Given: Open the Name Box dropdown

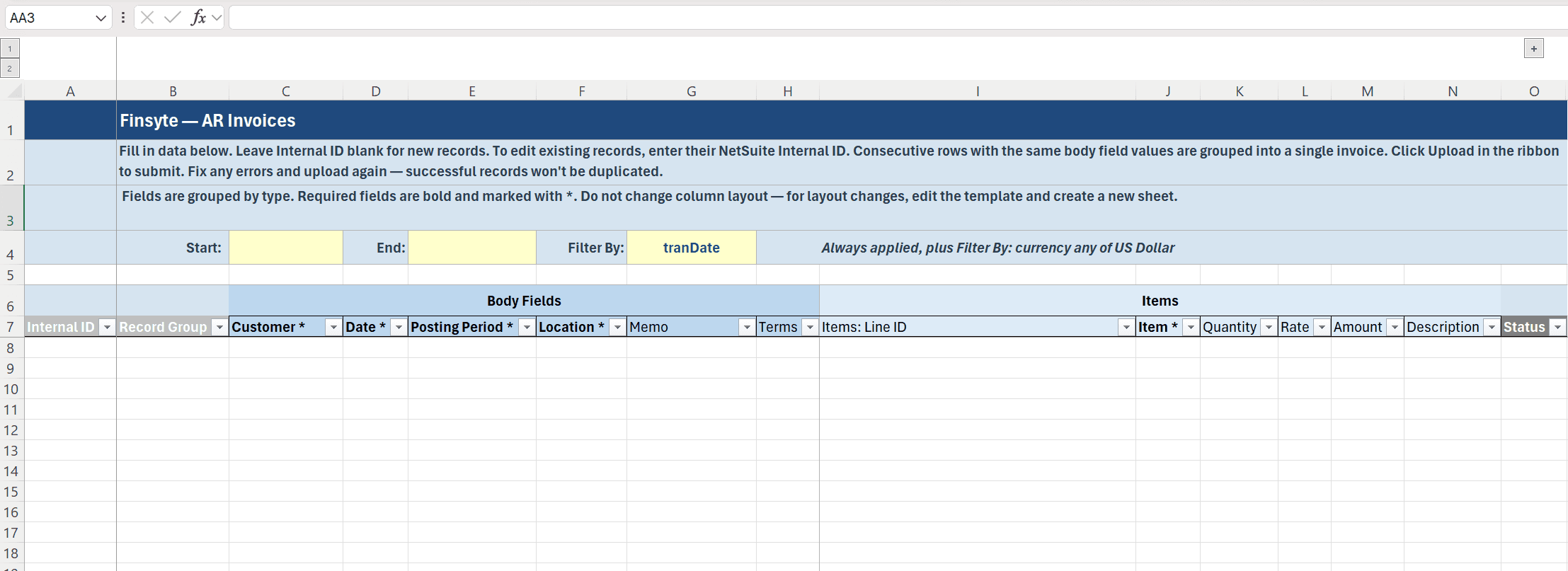Looking at the screenshot, I should point(101,18).
